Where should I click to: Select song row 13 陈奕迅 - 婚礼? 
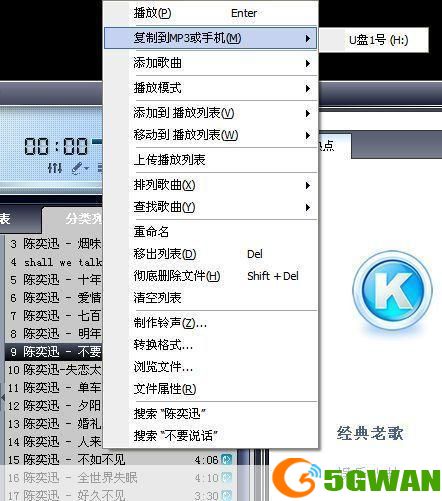coord(54,424)
